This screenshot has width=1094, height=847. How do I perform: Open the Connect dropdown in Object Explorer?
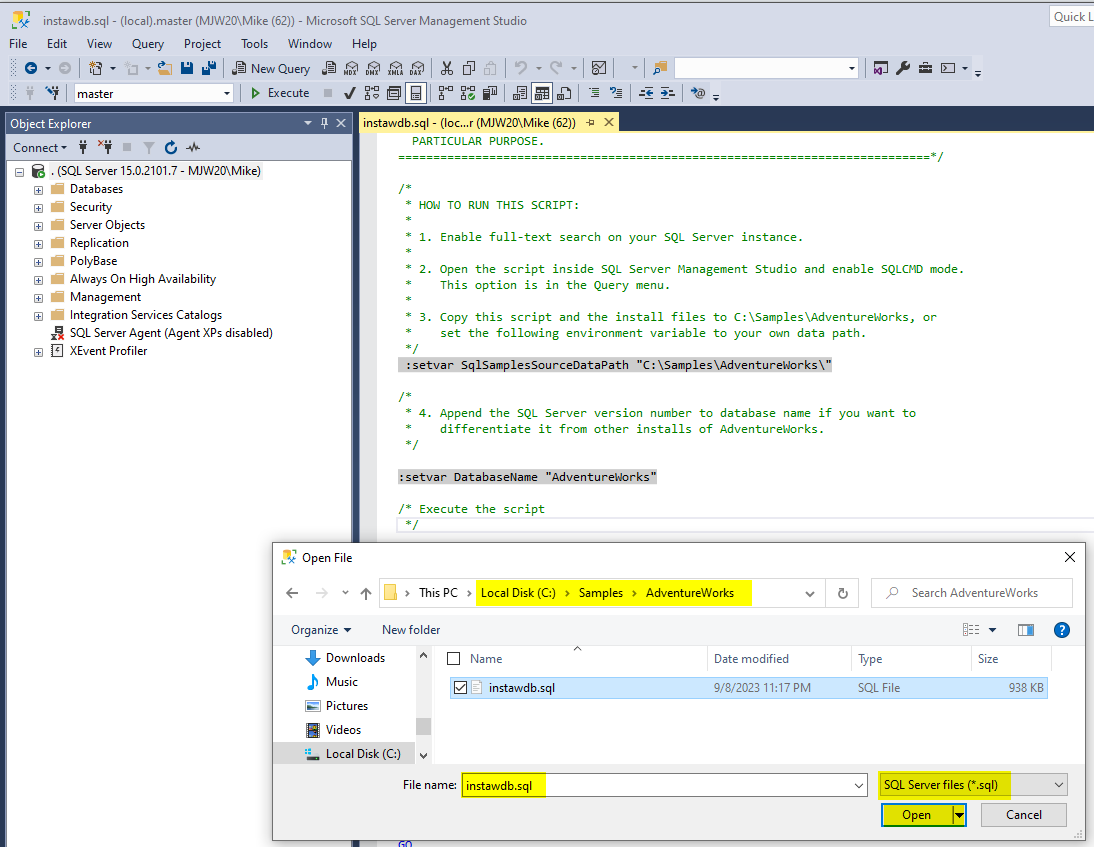point(40,147)
